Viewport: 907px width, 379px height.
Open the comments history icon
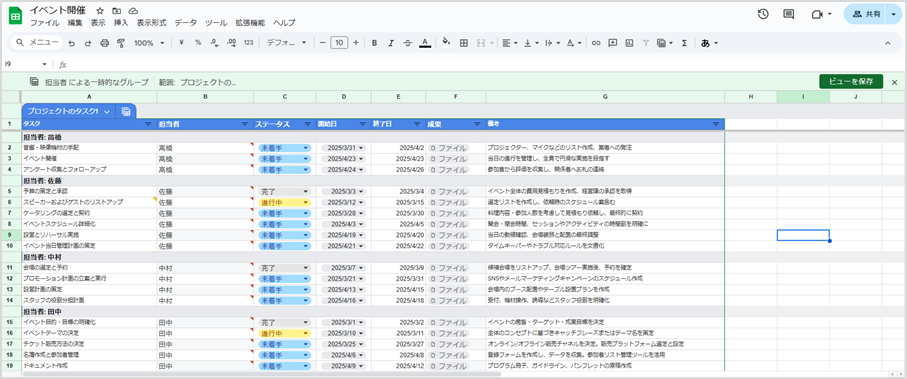[x=788, y=14]
